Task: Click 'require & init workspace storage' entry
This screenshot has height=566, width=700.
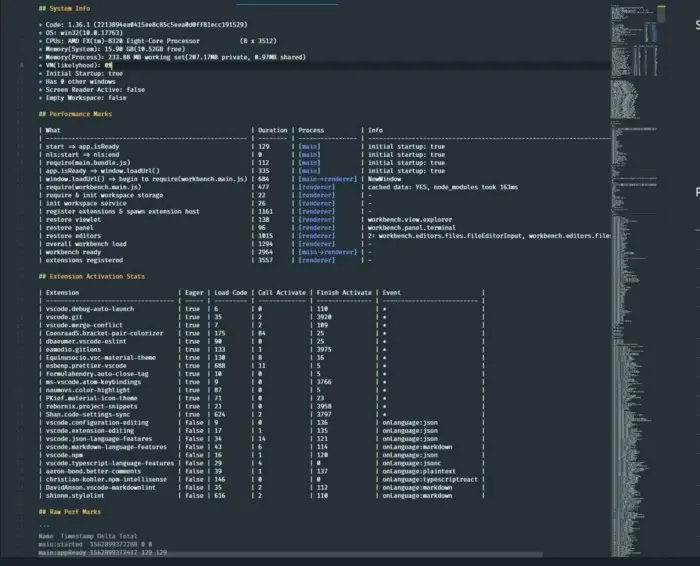Action: click(x=104, y=195)
